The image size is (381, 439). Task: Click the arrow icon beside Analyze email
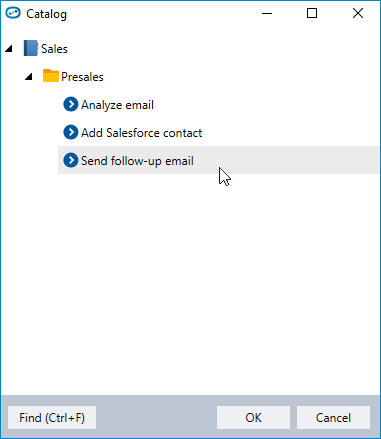click(71, 104)
